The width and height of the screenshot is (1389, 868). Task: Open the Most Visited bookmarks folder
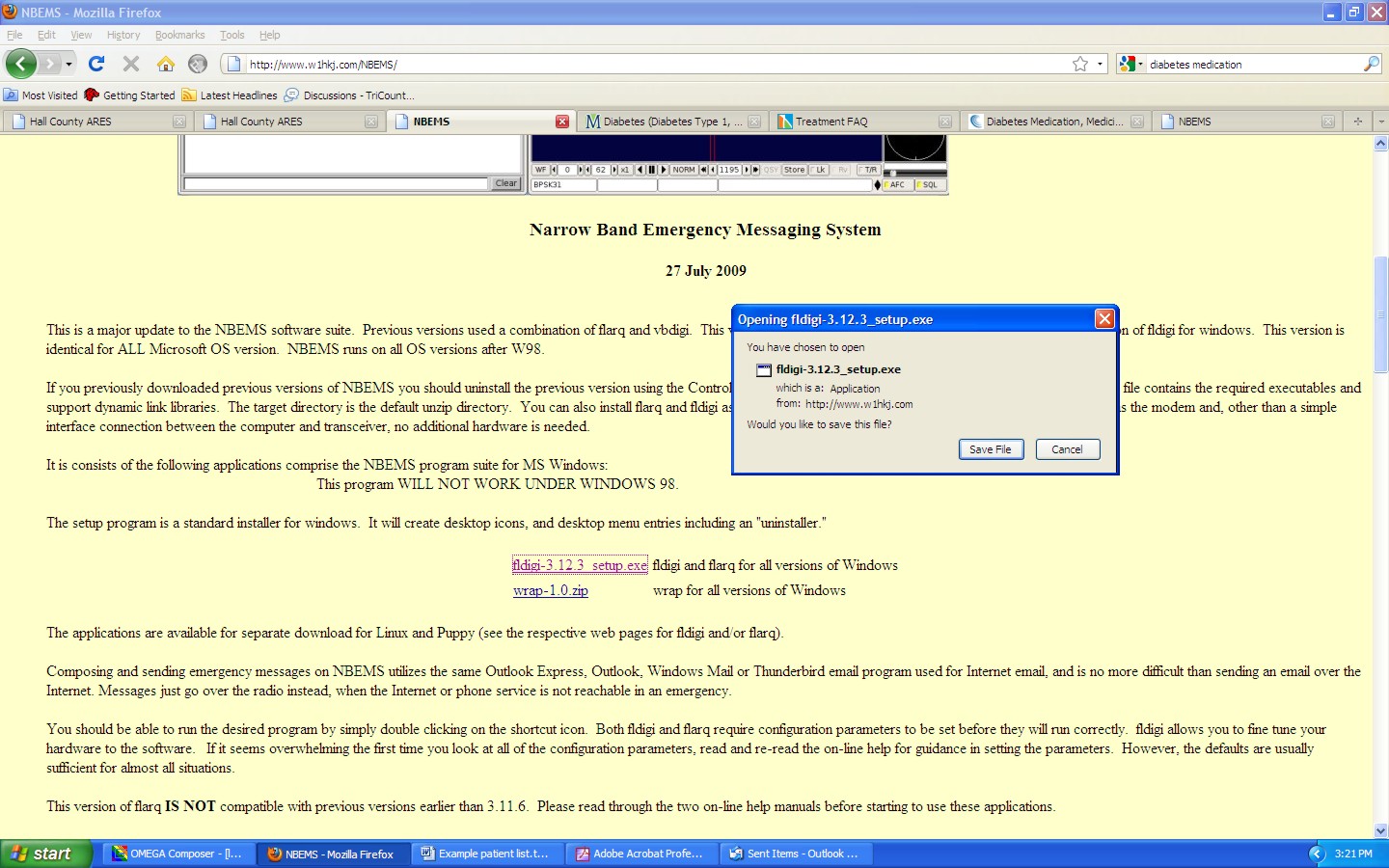tap(41, 95)
